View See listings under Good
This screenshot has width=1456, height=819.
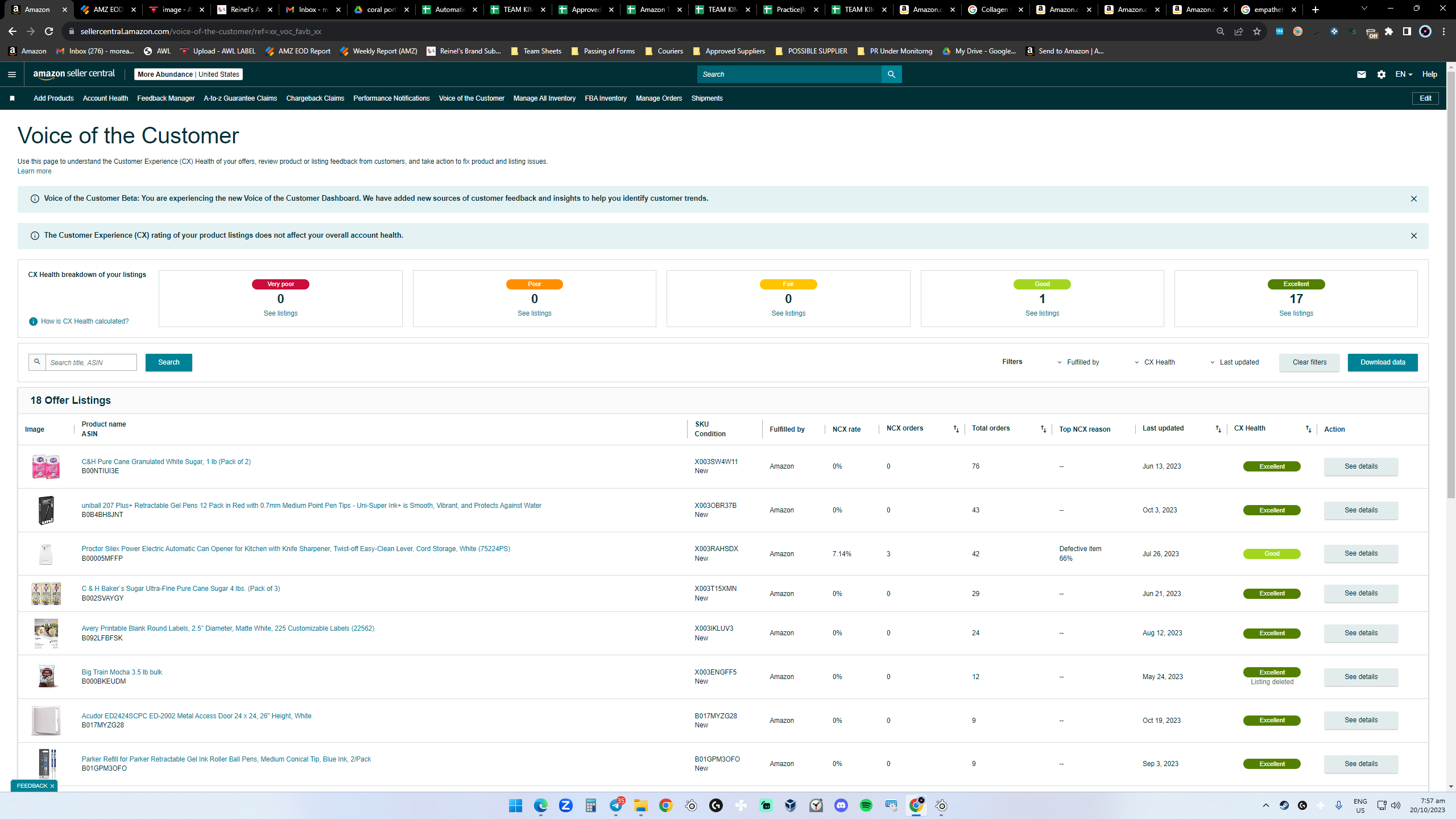(x=1042, y=313)
